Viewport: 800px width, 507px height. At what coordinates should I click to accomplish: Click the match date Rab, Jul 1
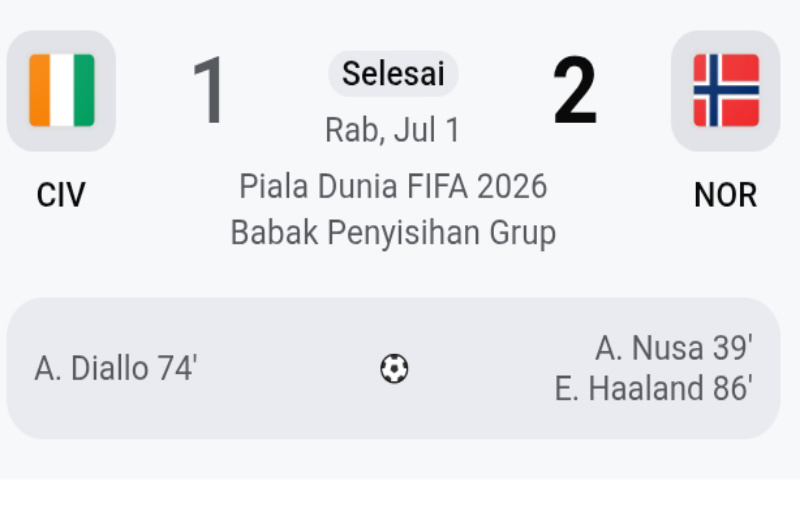(x=393, y=130)
